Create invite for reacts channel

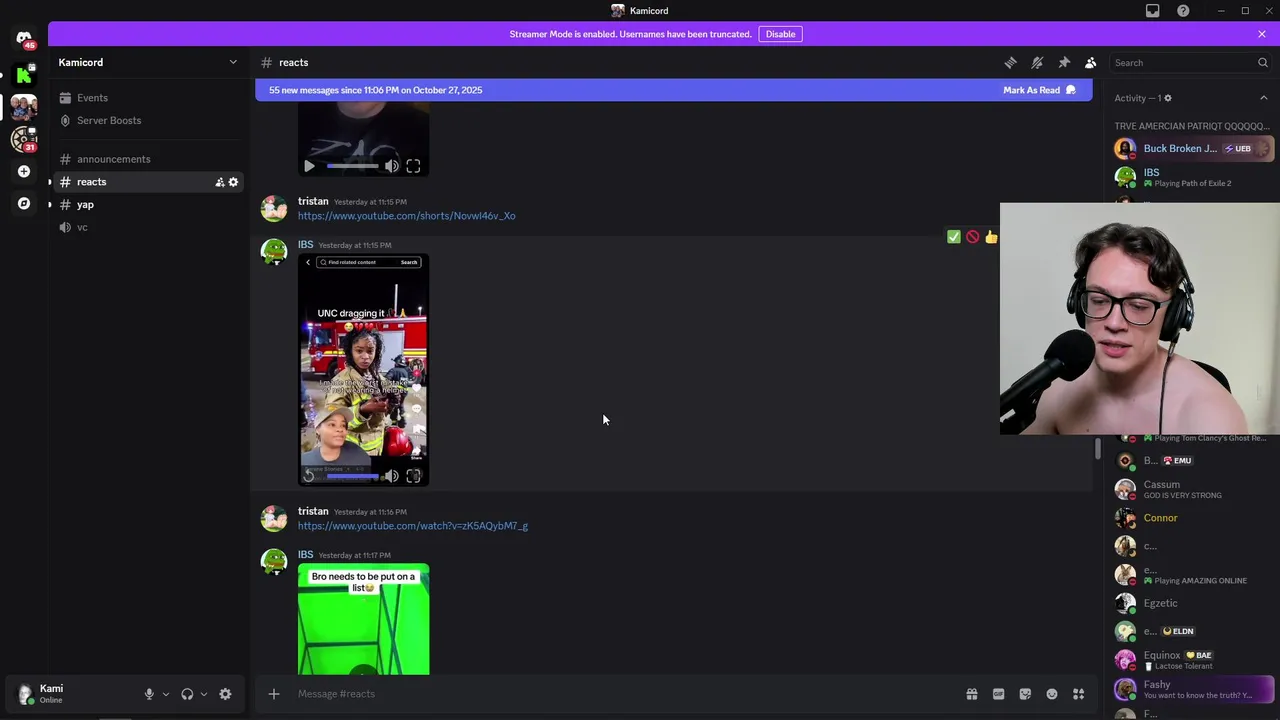pos(219,182)
